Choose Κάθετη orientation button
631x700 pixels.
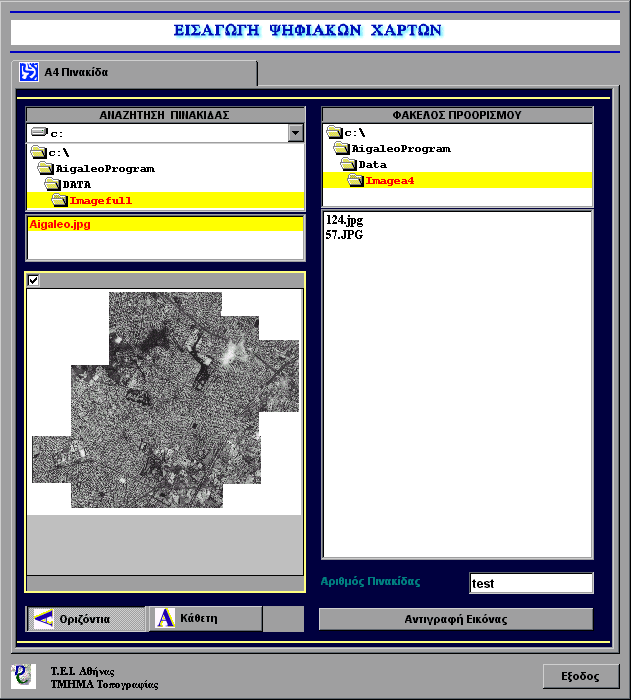[205, 618]
